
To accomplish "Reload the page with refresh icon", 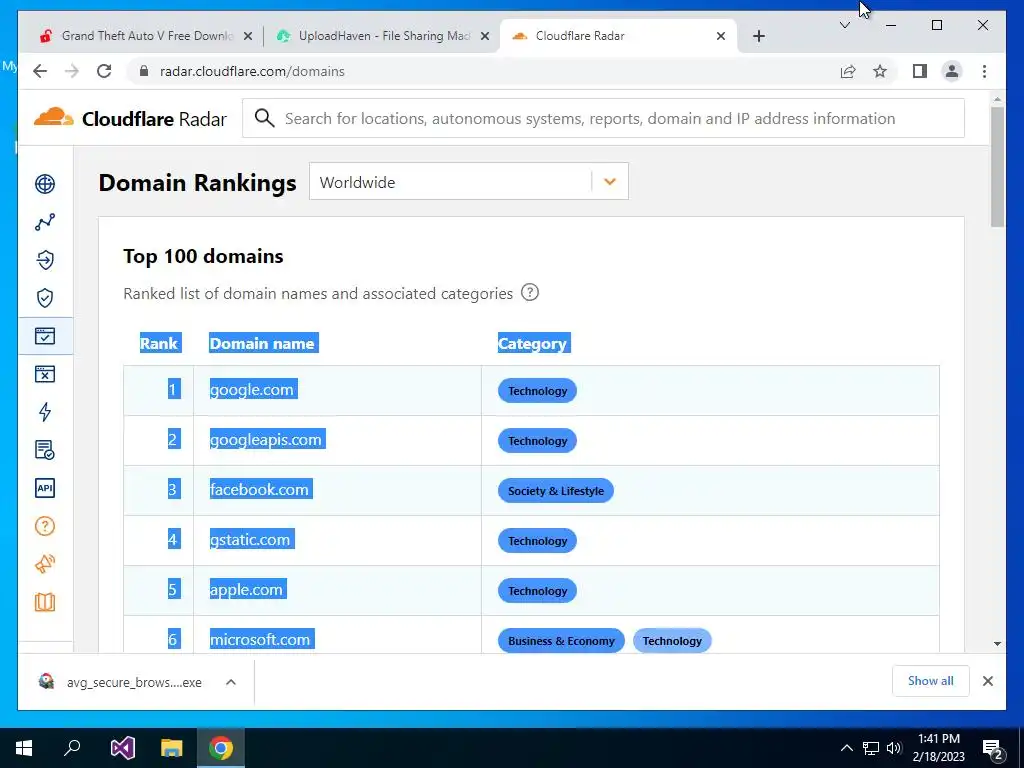I will [104, 71].
